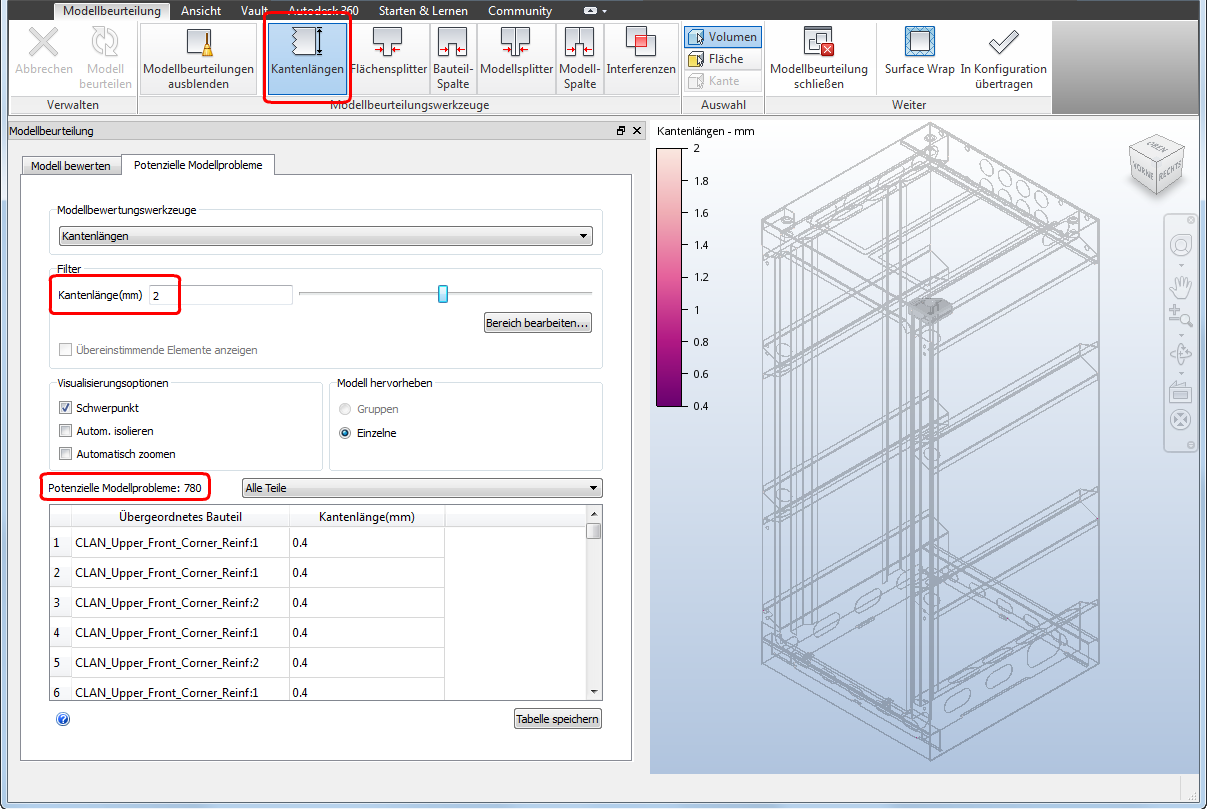Sort by Kantenlänge(mm) column header
This screenshot has height=809, width=1208.
(x=367, y=517)
